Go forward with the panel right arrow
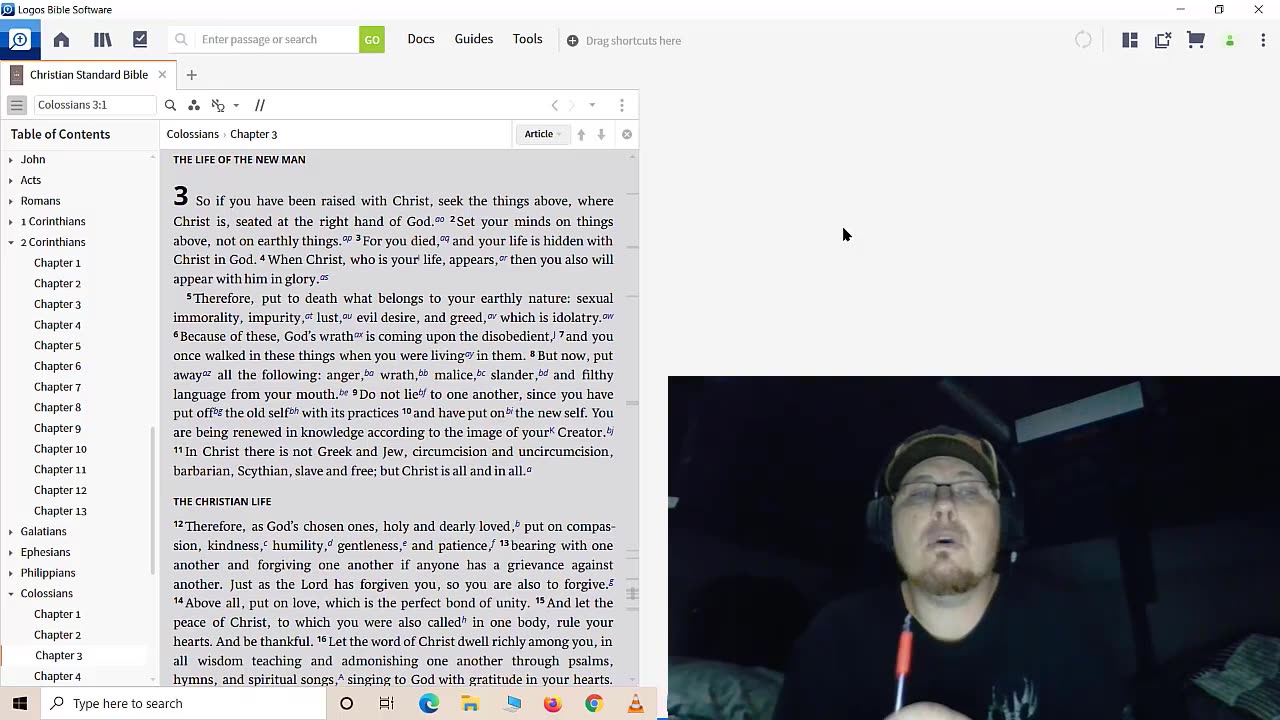 [x=572, y=105]
